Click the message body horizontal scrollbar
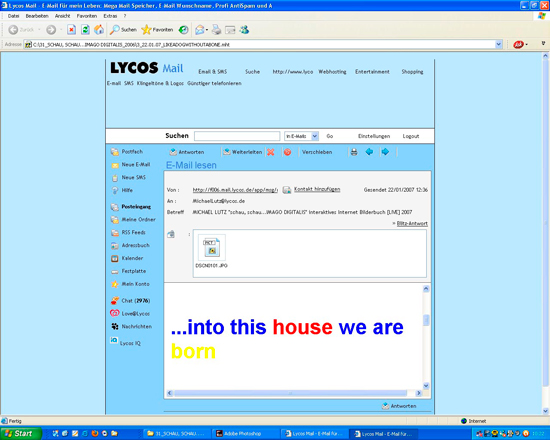550x440 pixels. 294,393
